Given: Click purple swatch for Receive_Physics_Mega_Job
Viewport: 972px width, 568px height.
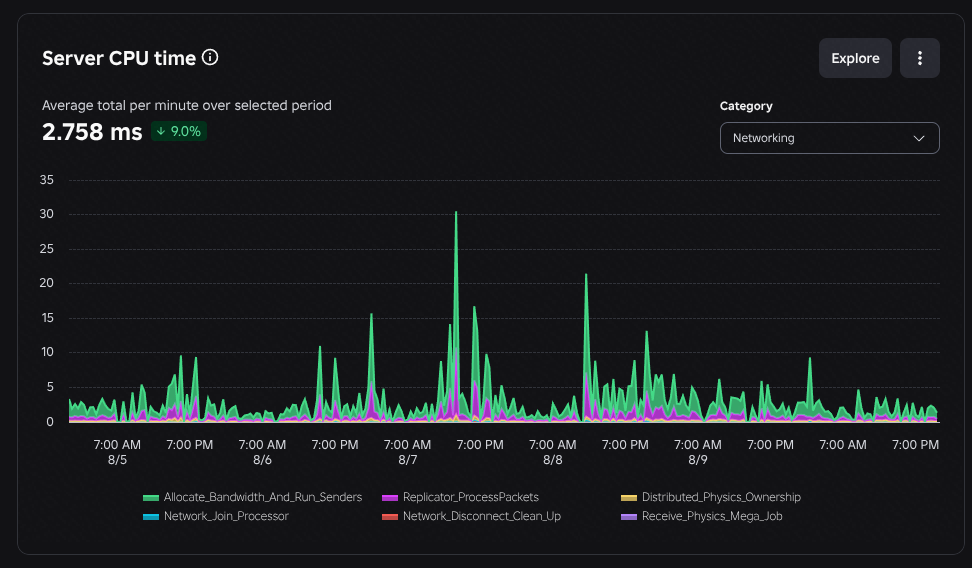Looking at the screenshot, I should coord(629,517).
